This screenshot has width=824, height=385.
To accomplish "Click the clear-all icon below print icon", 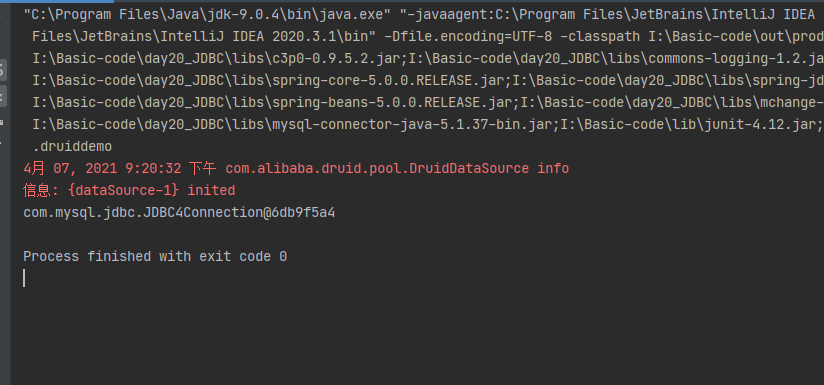I will pos(3,143).
